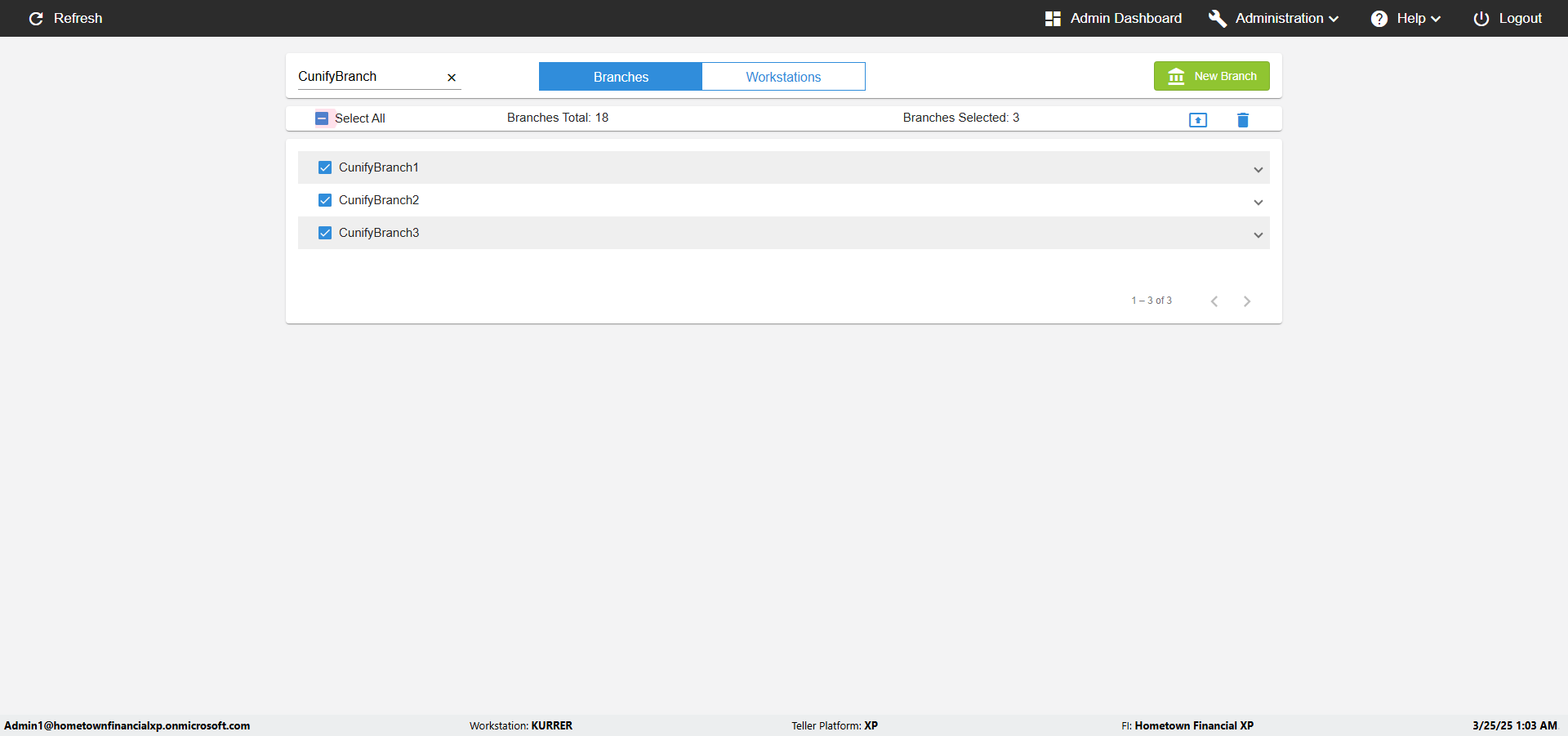This screenshot has height=736, width=1568.
Task: Expand the CunifyBranch3 row details
Action: tap(1258, 235)
